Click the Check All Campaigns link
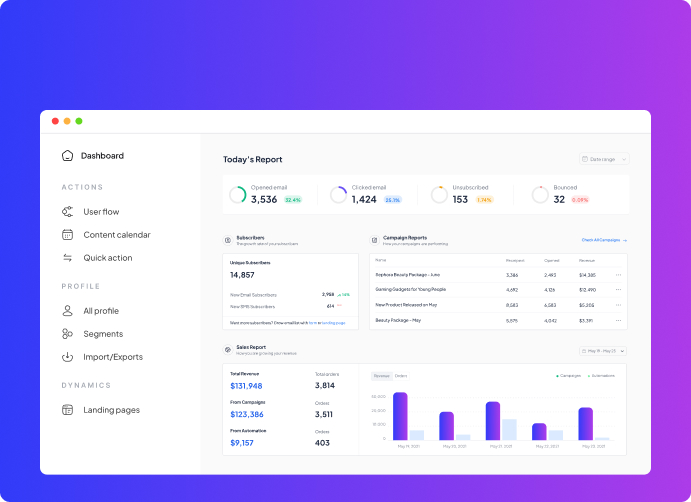Screen dimensions: 691x502 (603, 240)
